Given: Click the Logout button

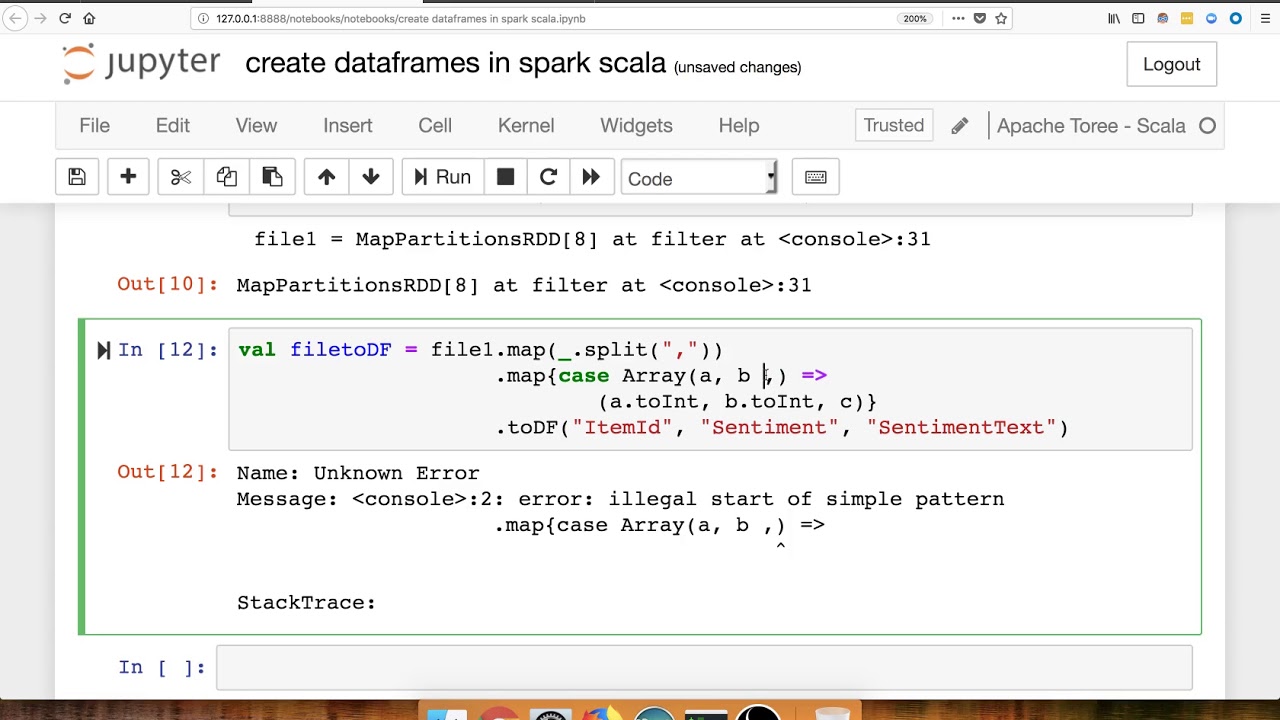Looking at the screenshot, I should [x=1171, y=64].
